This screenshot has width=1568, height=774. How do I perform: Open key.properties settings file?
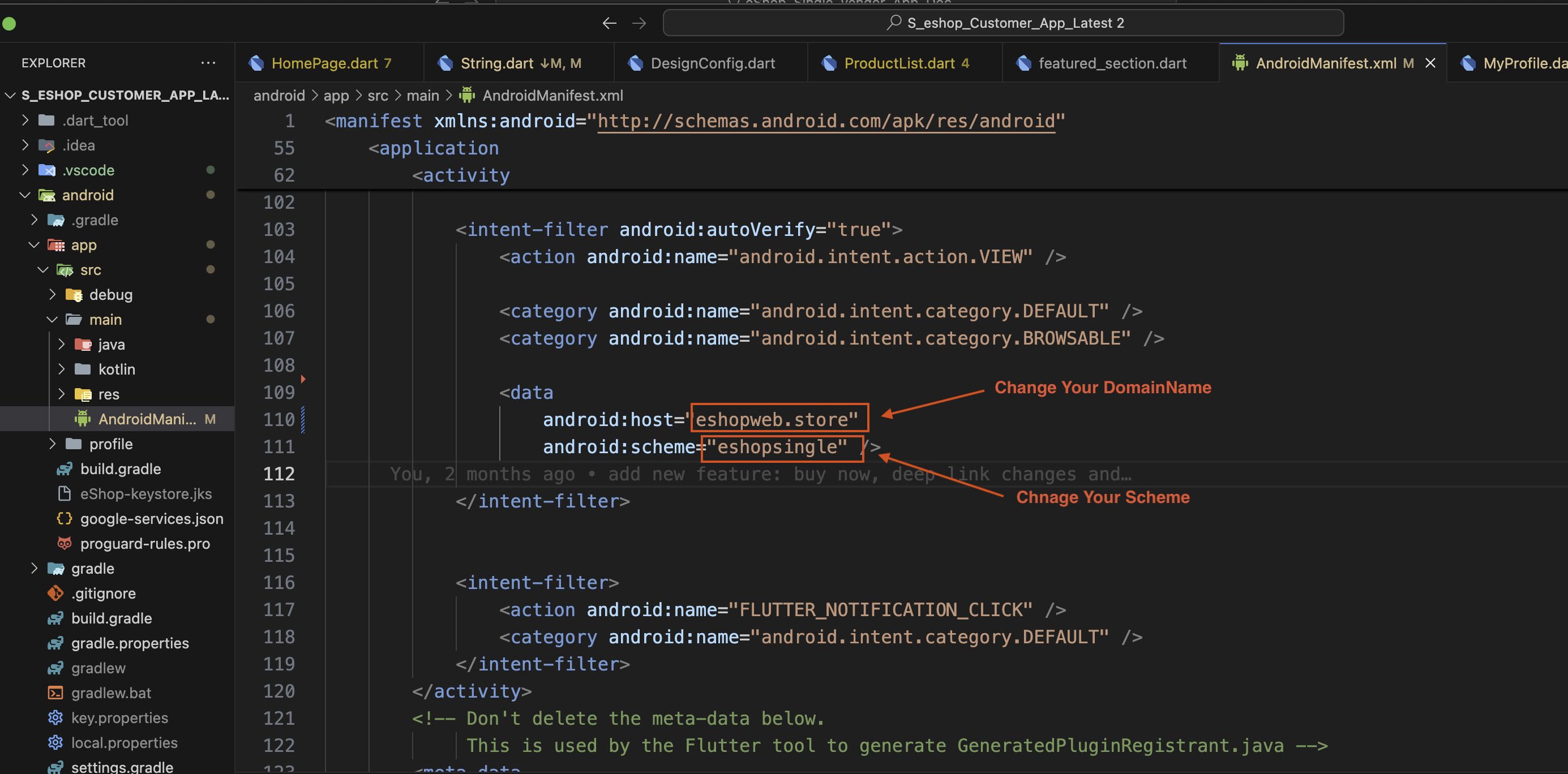click(119, 717)
